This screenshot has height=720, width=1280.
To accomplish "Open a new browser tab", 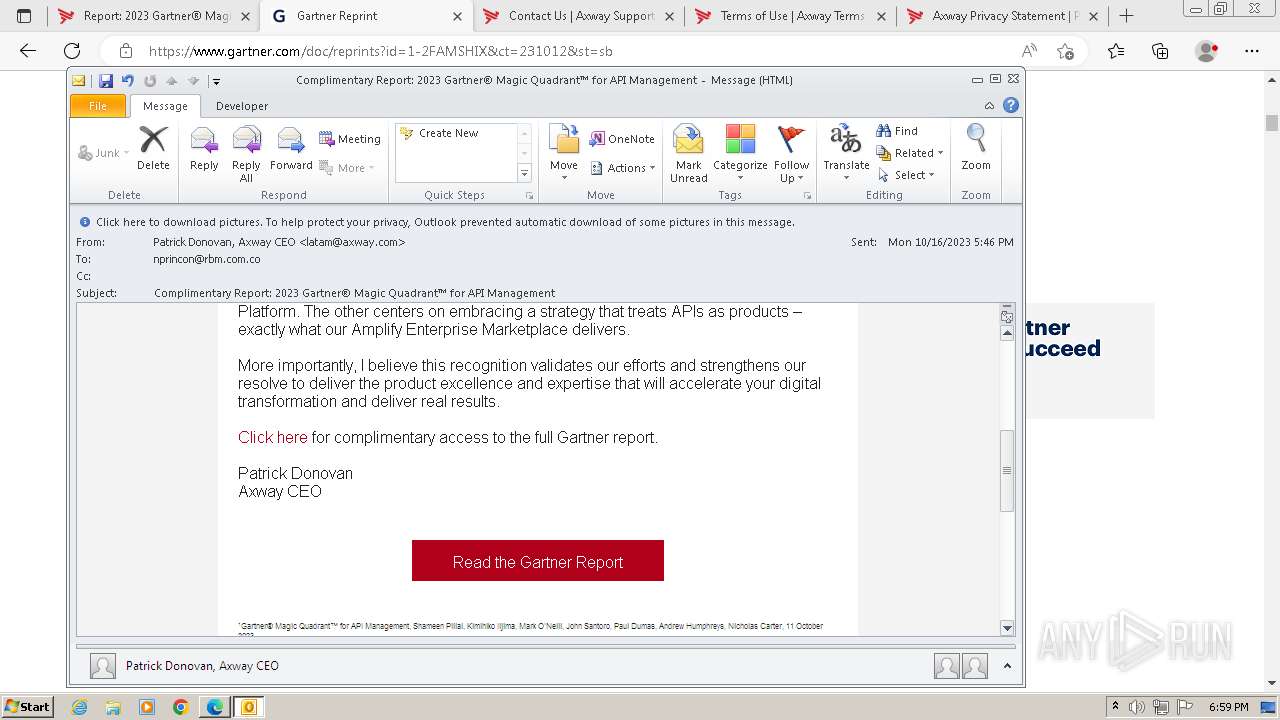I will tap(1126, 16).
